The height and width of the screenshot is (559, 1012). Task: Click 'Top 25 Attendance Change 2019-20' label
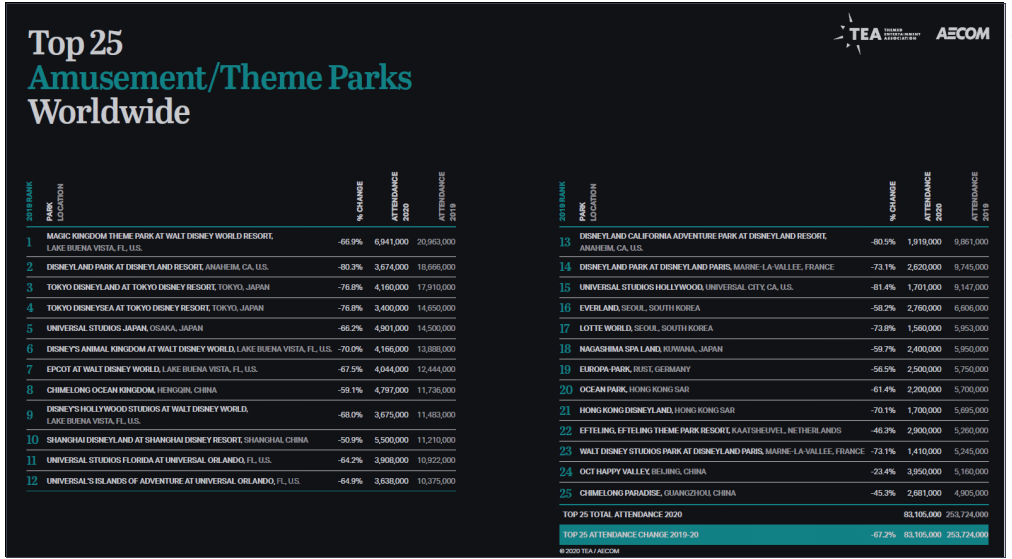[x=631, y=534]
